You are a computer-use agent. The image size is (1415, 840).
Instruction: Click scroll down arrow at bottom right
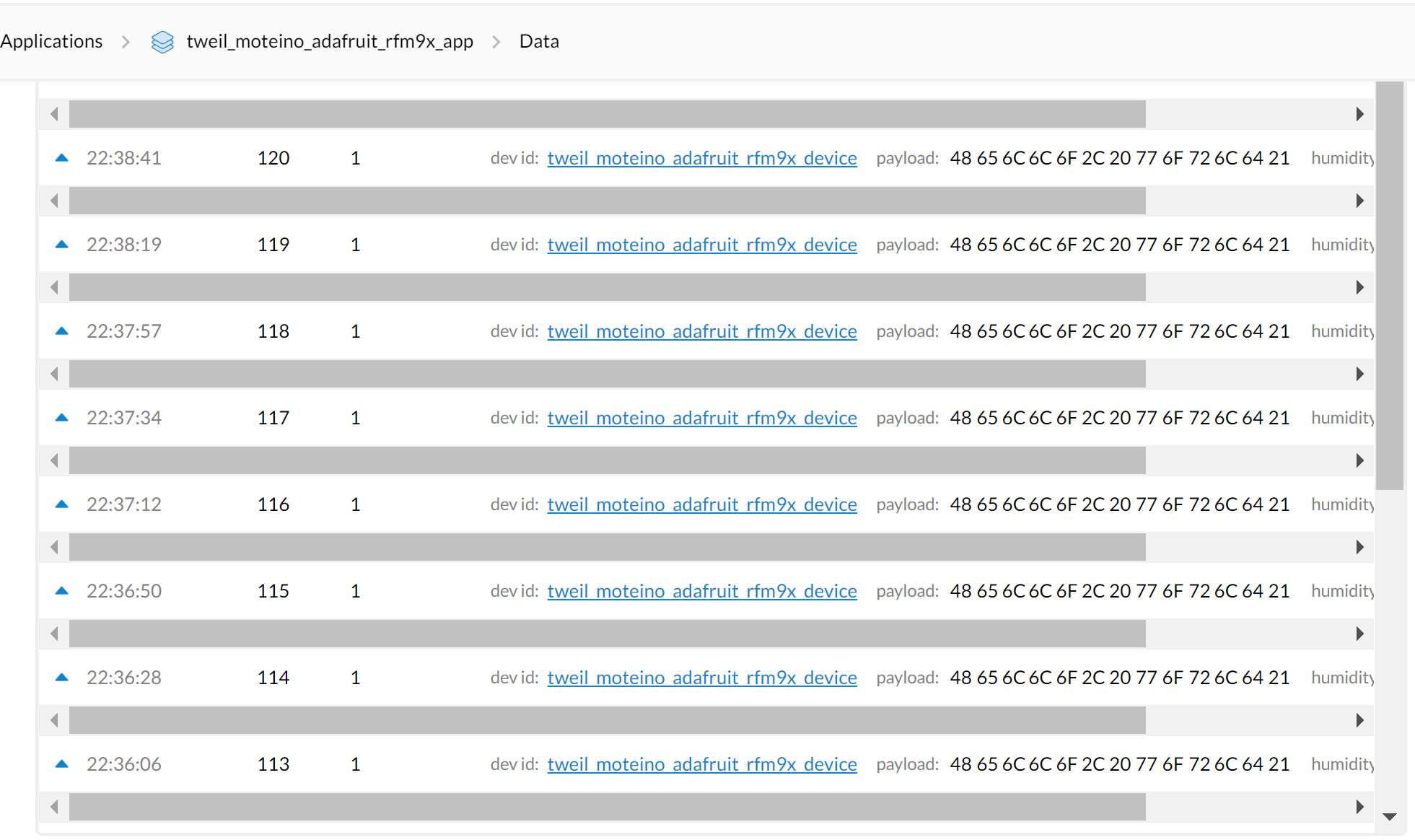point(1390,817)
